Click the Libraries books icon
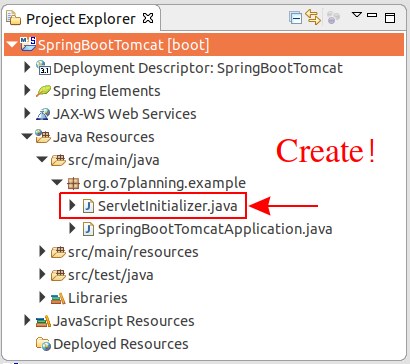Viewport: 410px width, 364px height. [x=58, y=298]
